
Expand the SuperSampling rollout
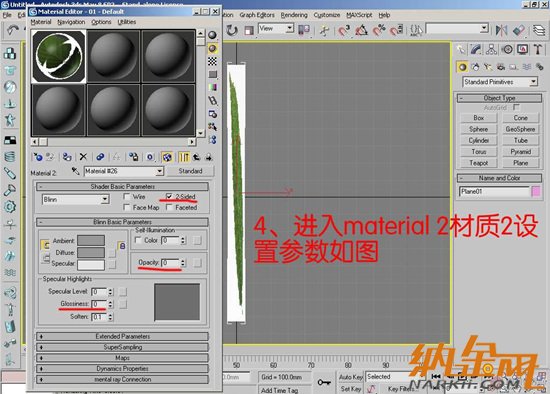click(122, 347)
